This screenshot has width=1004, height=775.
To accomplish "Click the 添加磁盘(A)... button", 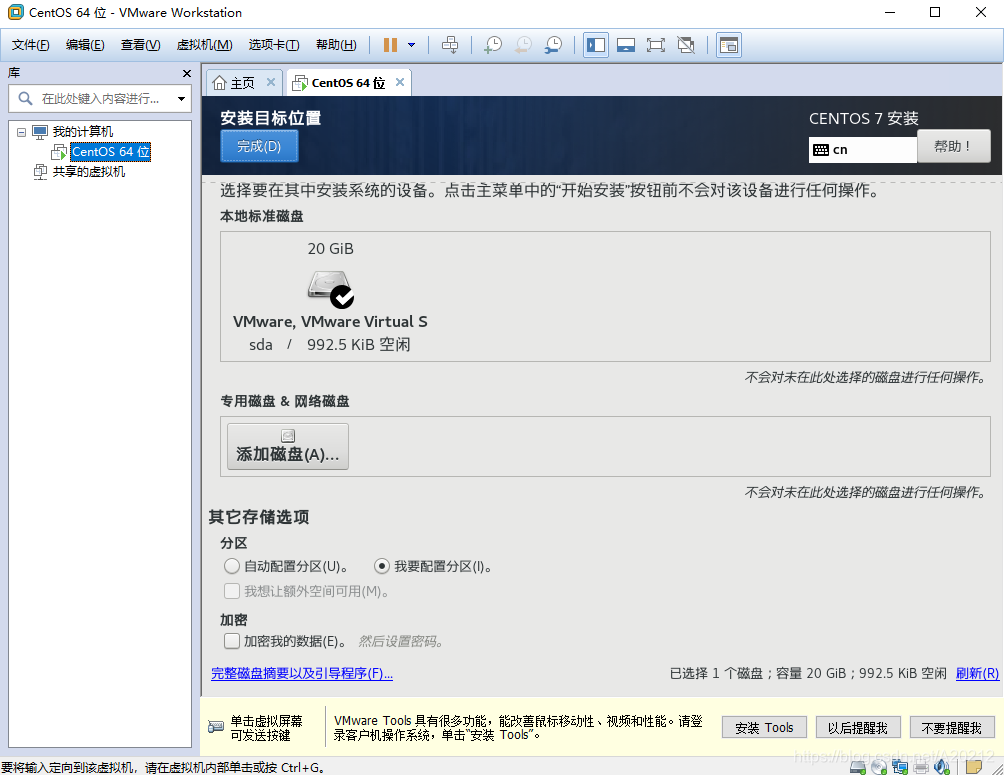I will [287, 446].
